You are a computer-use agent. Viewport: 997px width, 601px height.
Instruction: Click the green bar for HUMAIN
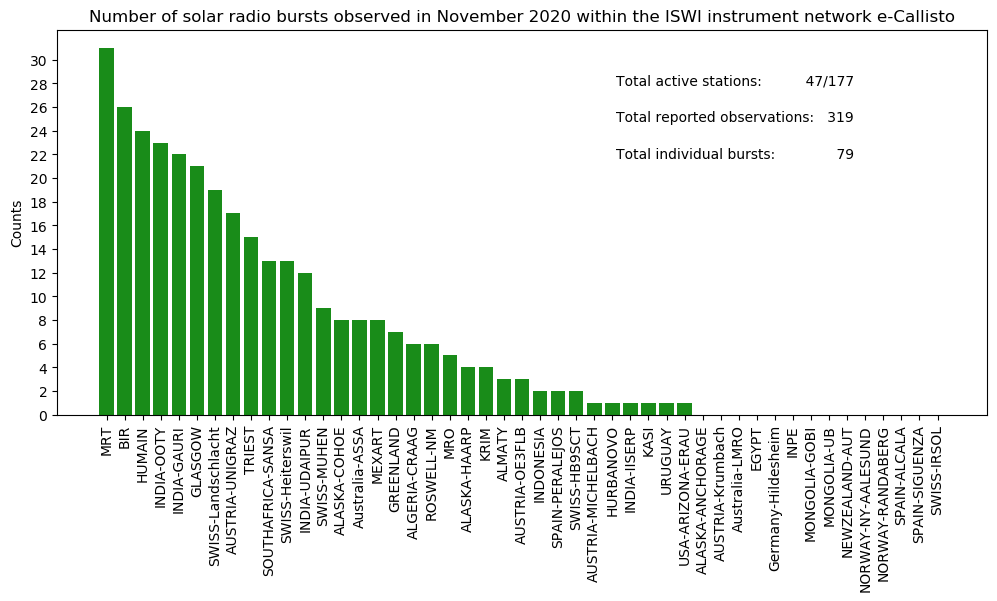point(142,273)
